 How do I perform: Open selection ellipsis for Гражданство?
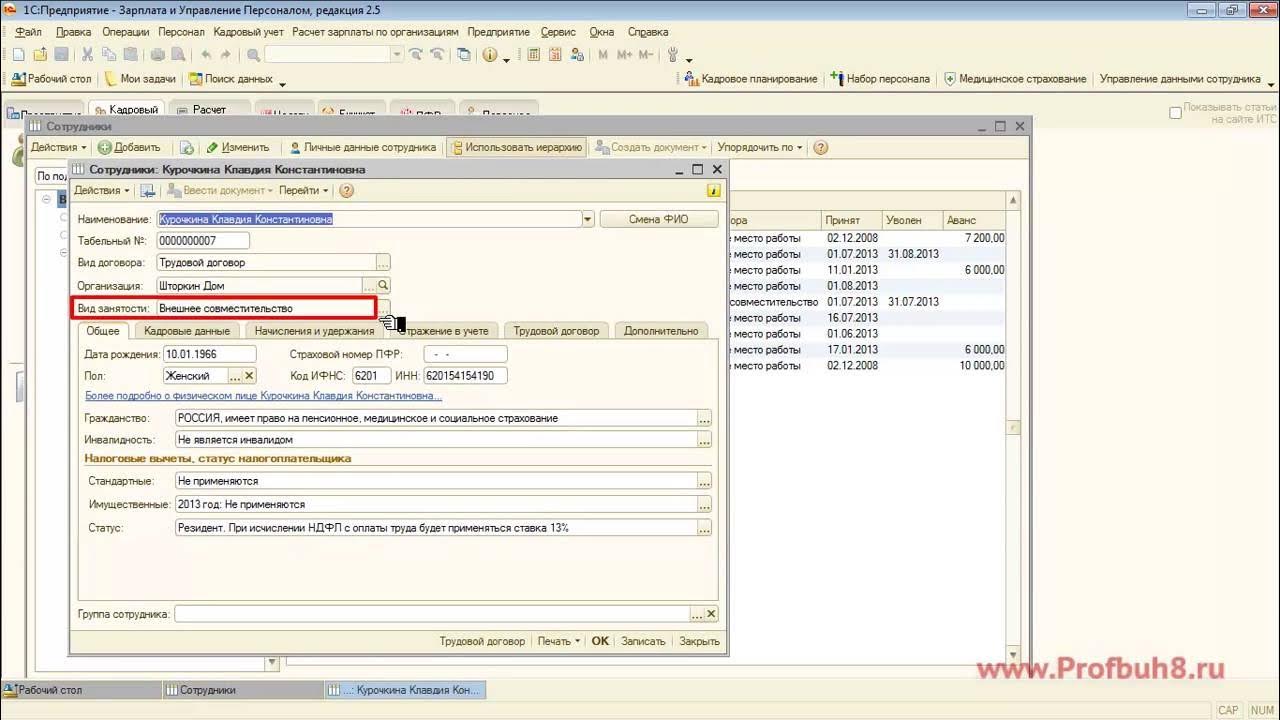704,418
